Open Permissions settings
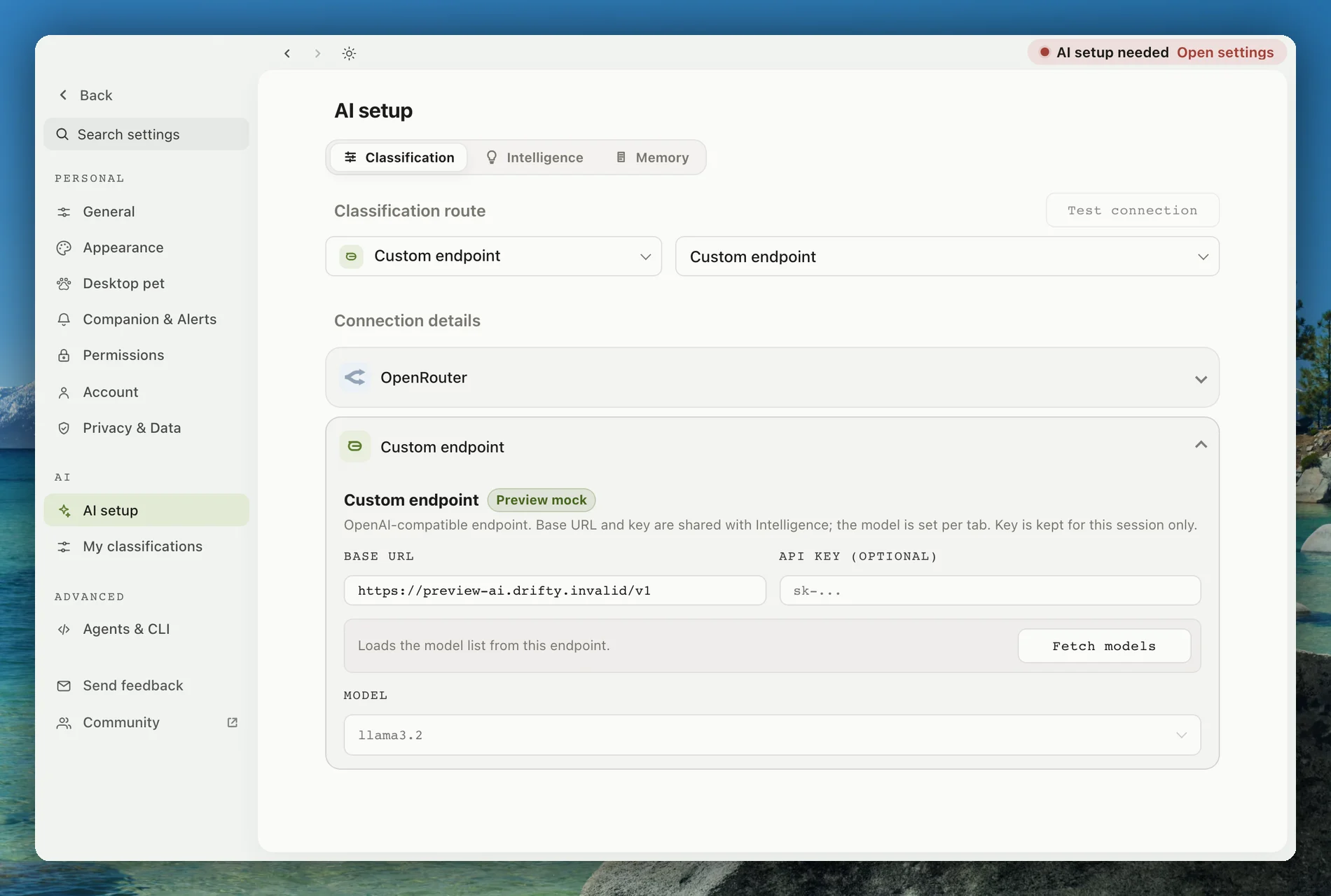This screenshot has height=896, width=1331. pos(146,355)
